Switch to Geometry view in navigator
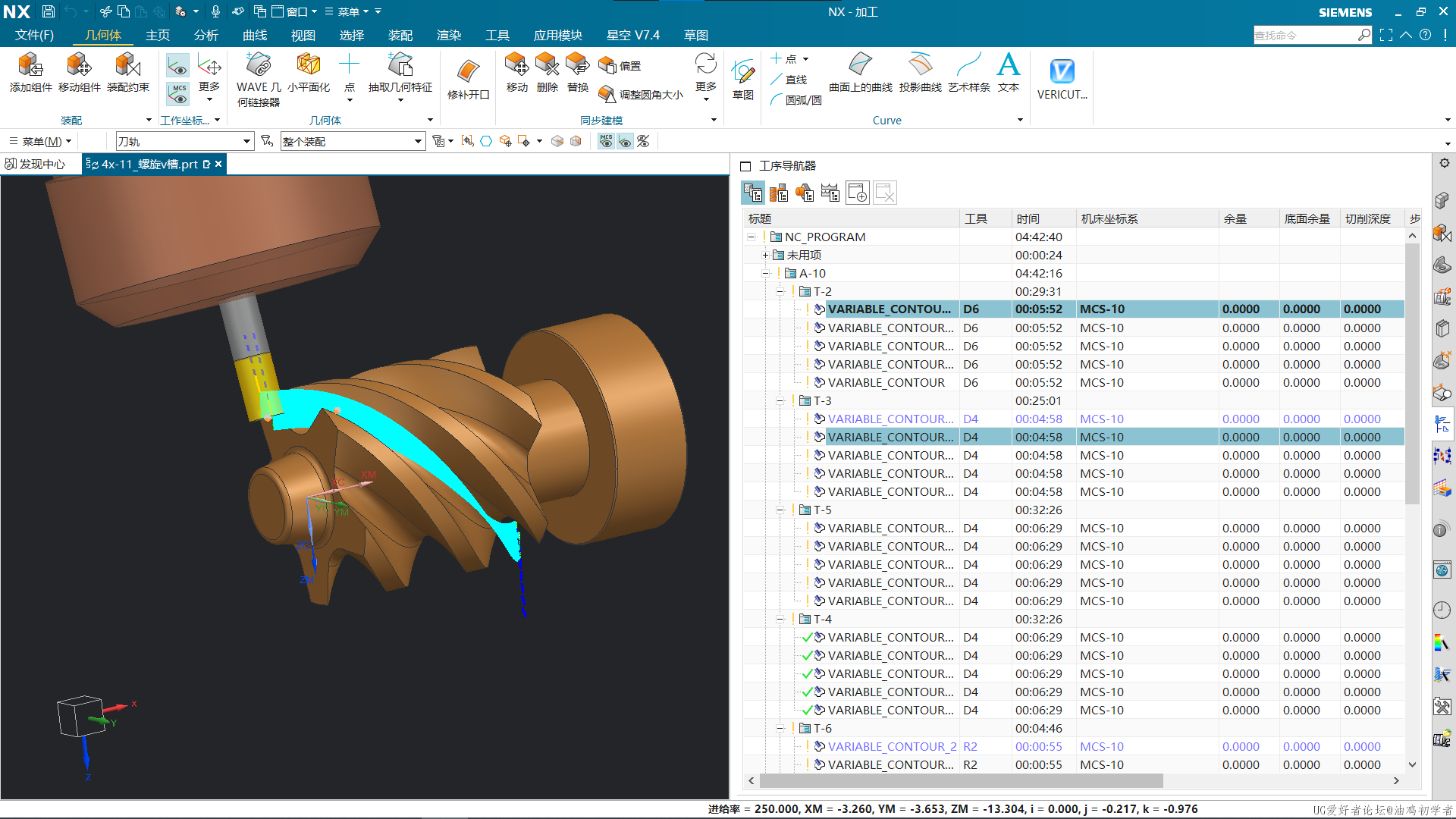1456x819 pixels. [x=805, y=193]
